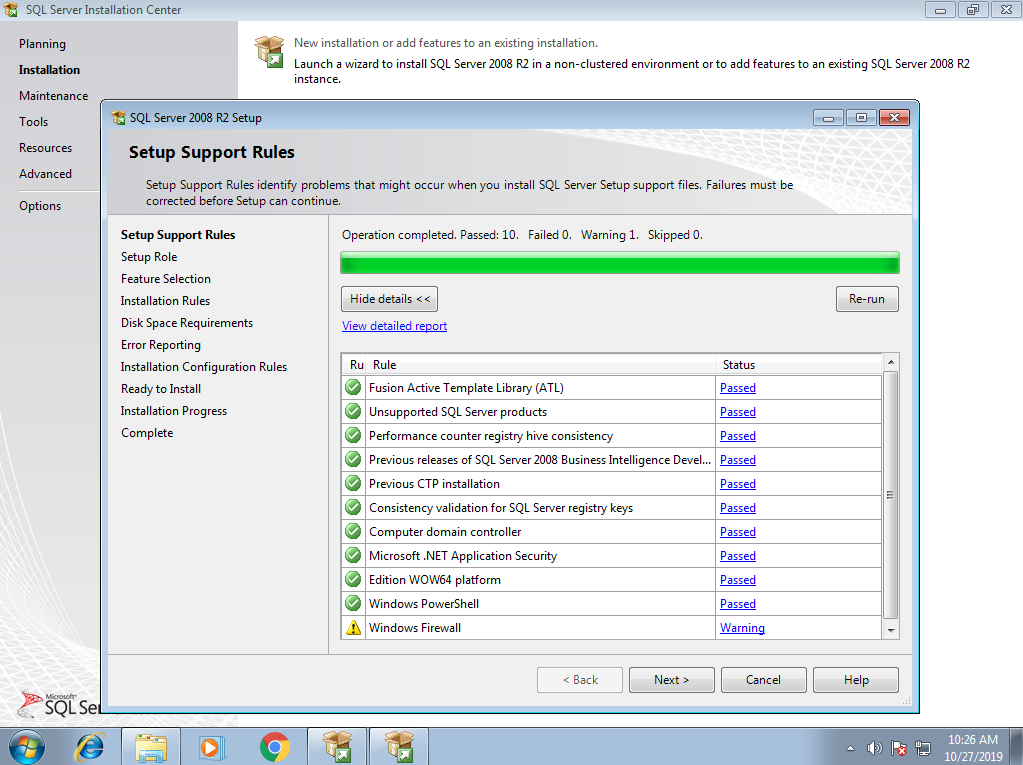Click the Windows Firewall warning triangle icon
This screenshot has width=1023, height=765.
tap(353, 628)
